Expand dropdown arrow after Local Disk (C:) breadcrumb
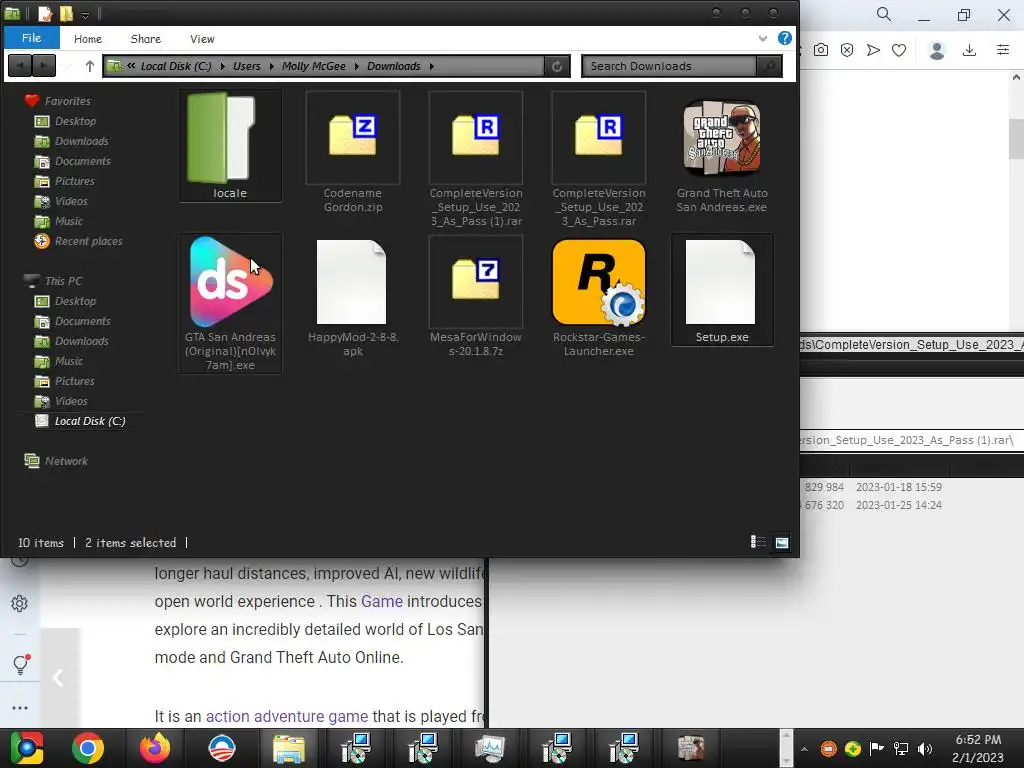Viewport: 1024px width, 768px height. pyautogui.click(x=222, y=66)
